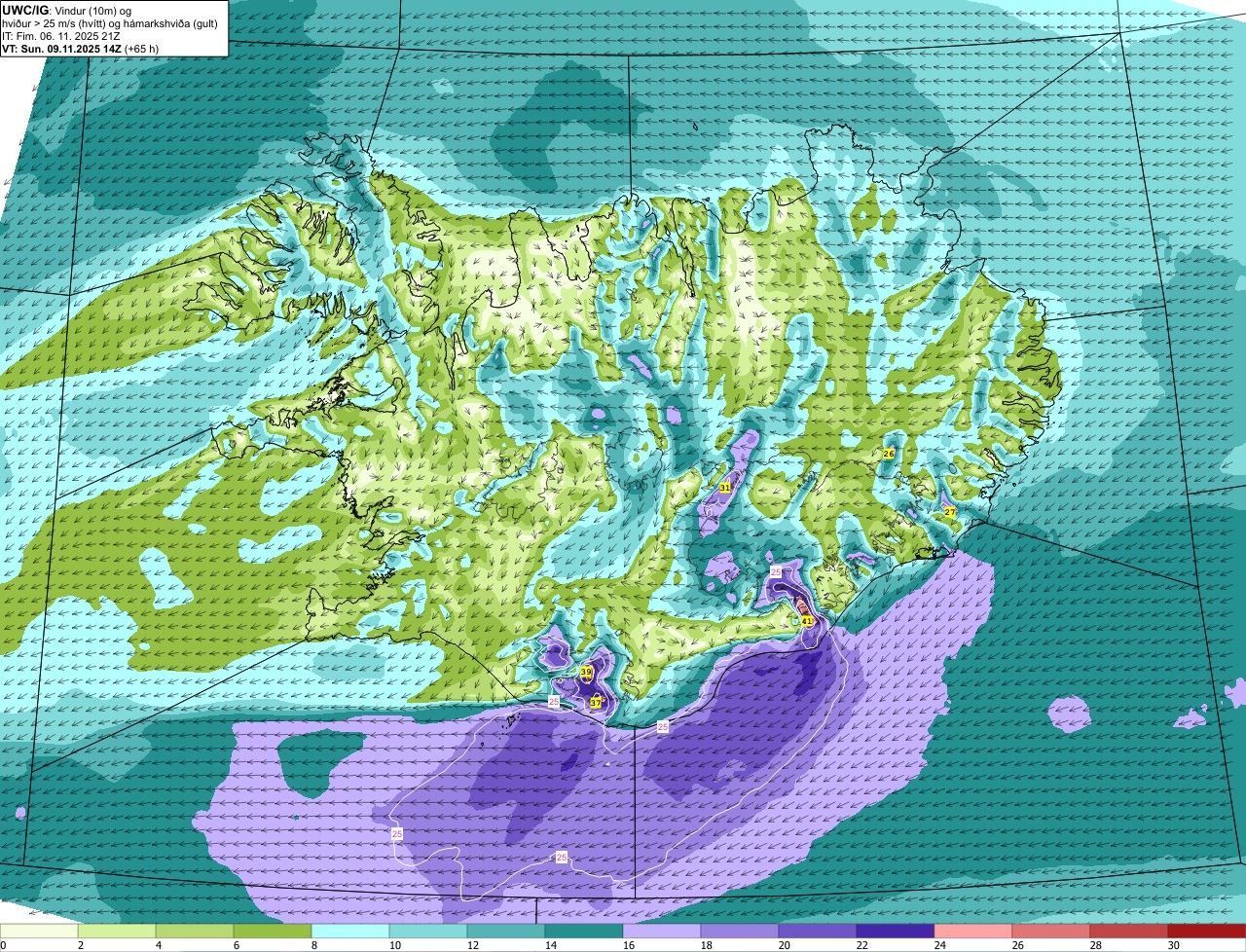The width and height of the screenshot is (1246, 952).
Task: Select the 28–30 m/s red legend swatch
Action: 1129,931
